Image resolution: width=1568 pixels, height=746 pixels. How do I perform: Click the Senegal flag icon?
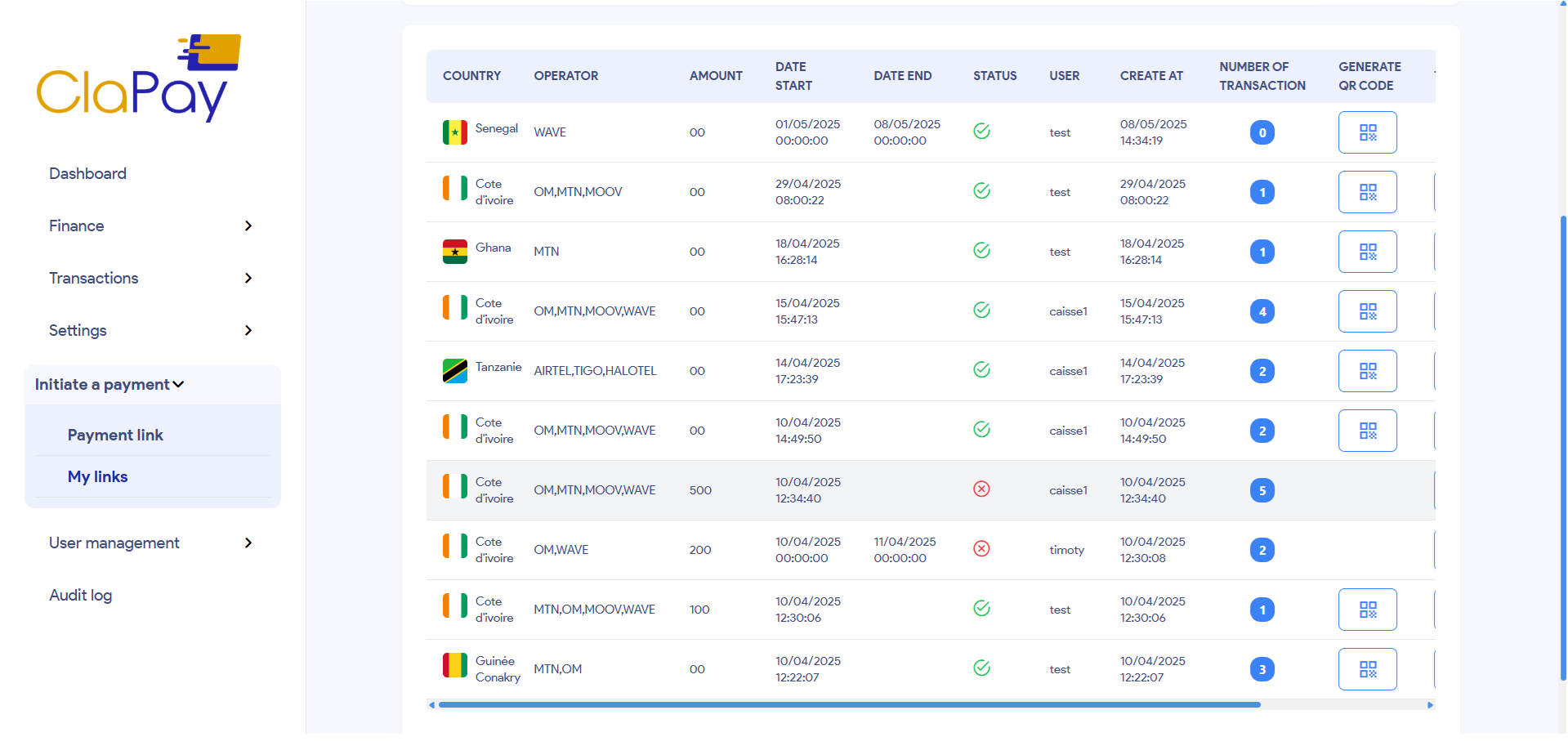pos(455,132)
